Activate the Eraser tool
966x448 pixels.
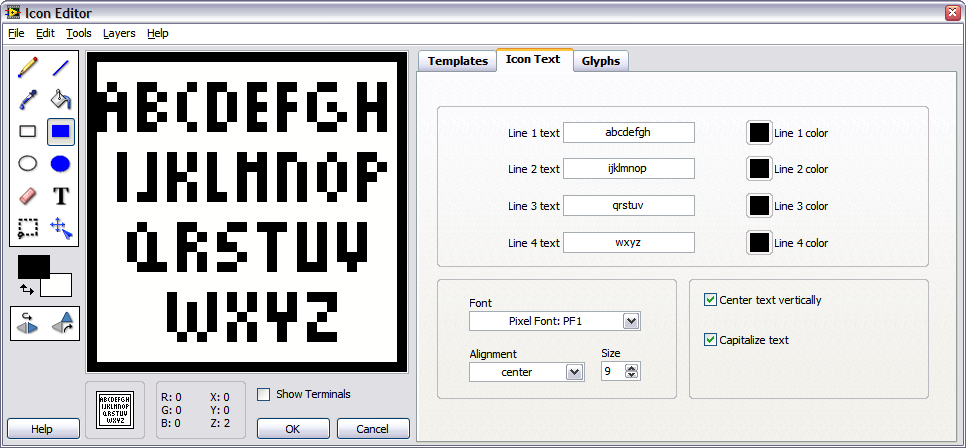28,195
